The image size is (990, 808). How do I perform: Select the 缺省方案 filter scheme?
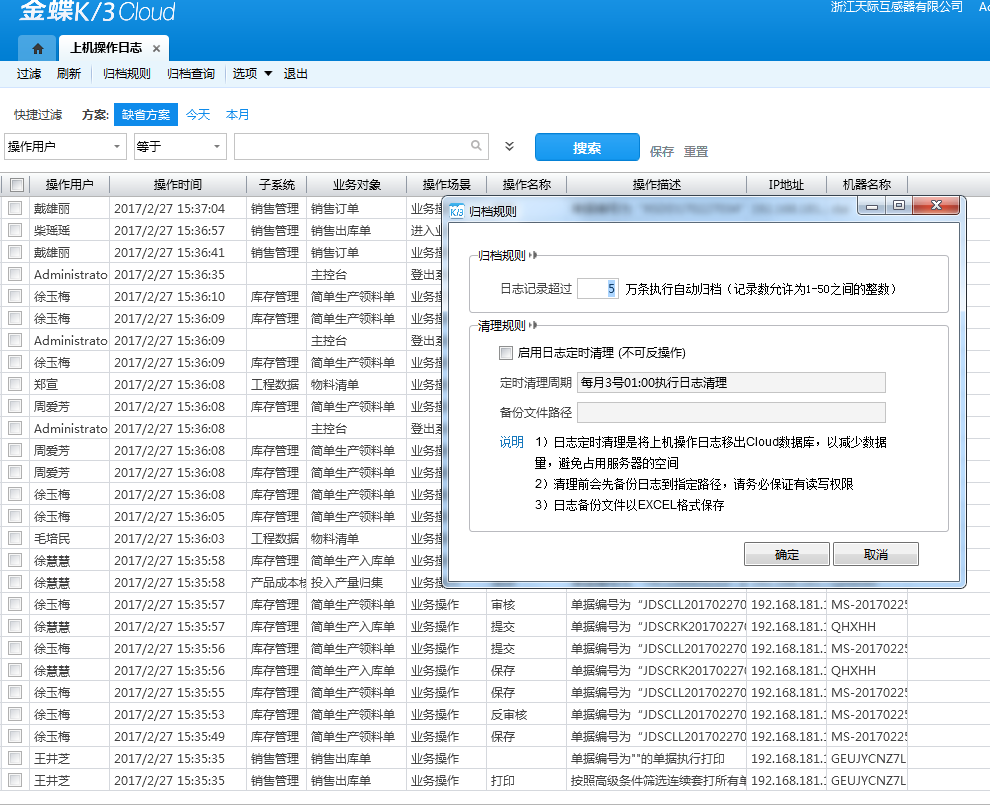coord(146,115)
